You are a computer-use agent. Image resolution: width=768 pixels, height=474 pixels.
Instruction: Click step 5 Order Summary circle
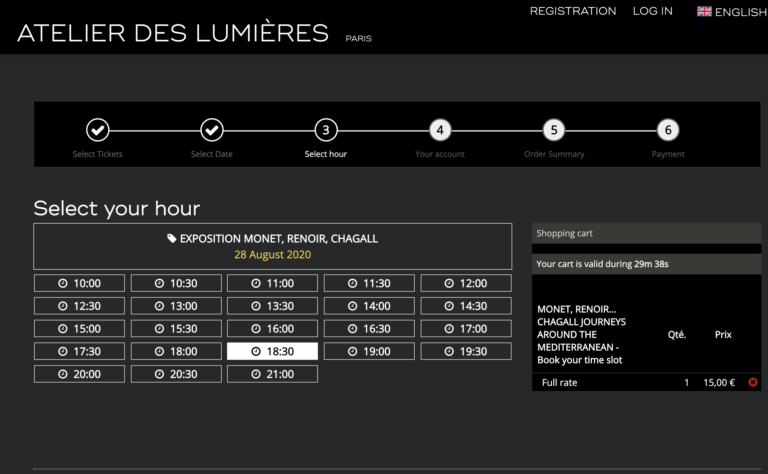click(x=554, y=130)
